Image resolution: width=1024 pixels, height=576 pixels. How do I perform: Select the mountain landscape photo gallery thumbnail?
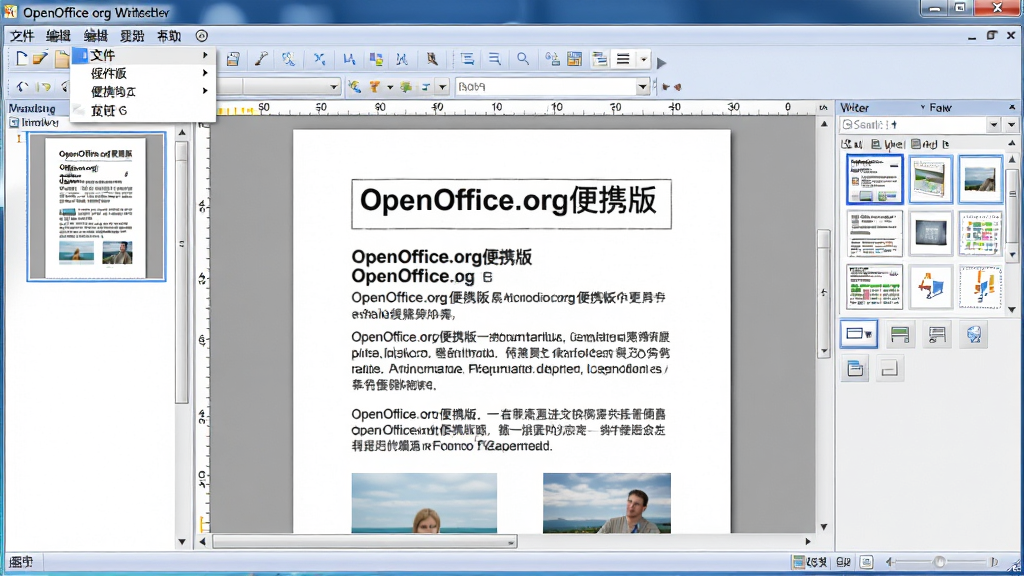pos(980,179)
